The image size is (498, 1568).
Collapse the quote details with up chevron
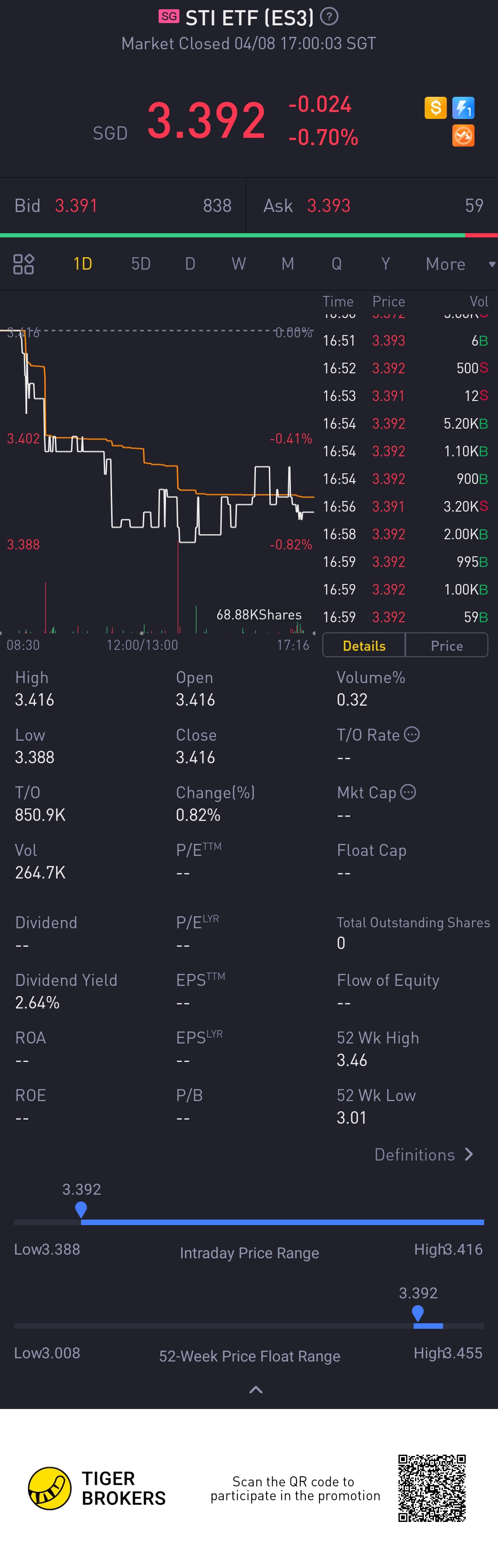pyautogui.click(x=256, y=1390)
